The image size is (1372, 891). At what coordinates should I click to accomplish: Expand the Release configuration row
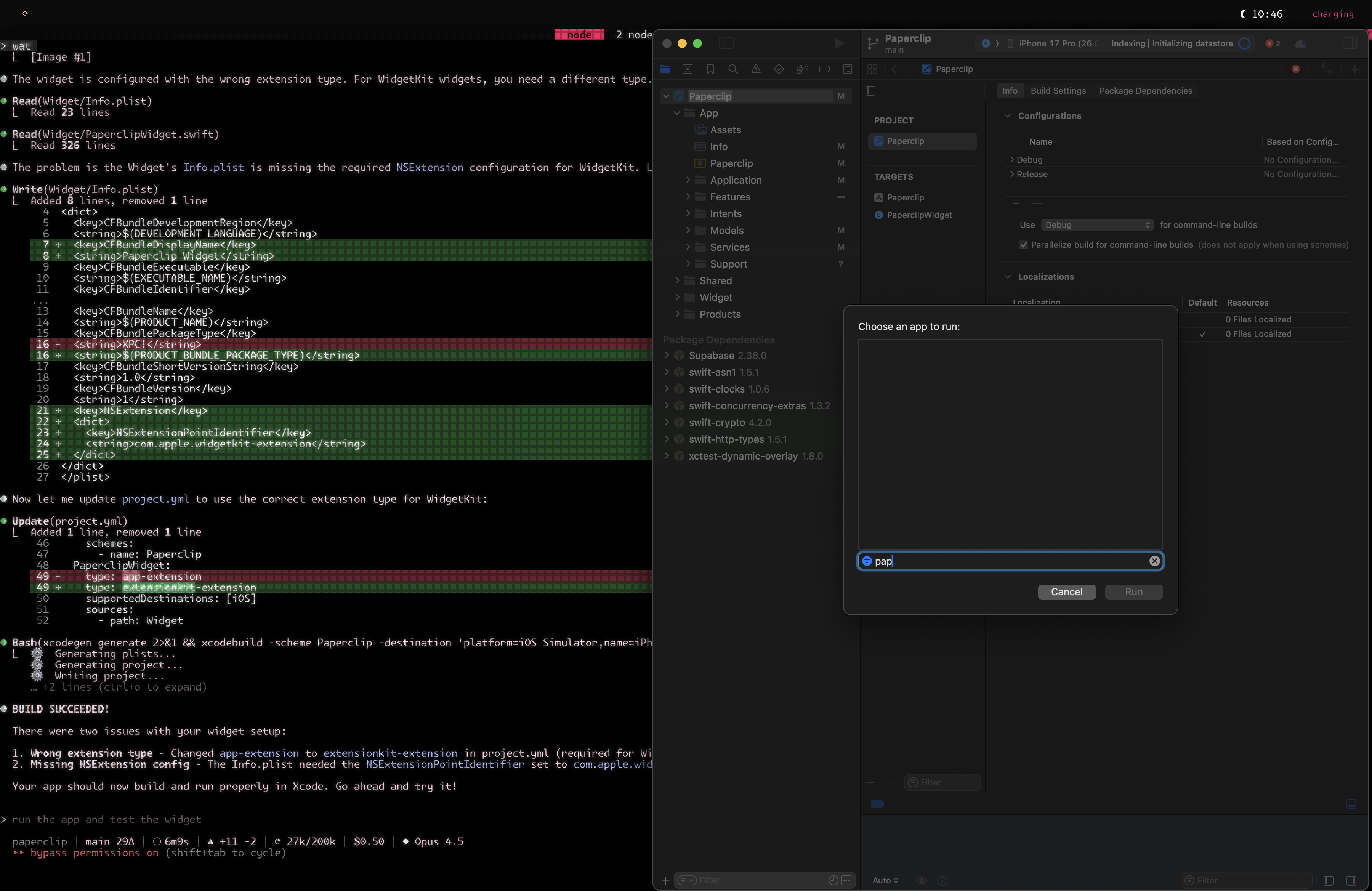tap(1012, 174)
